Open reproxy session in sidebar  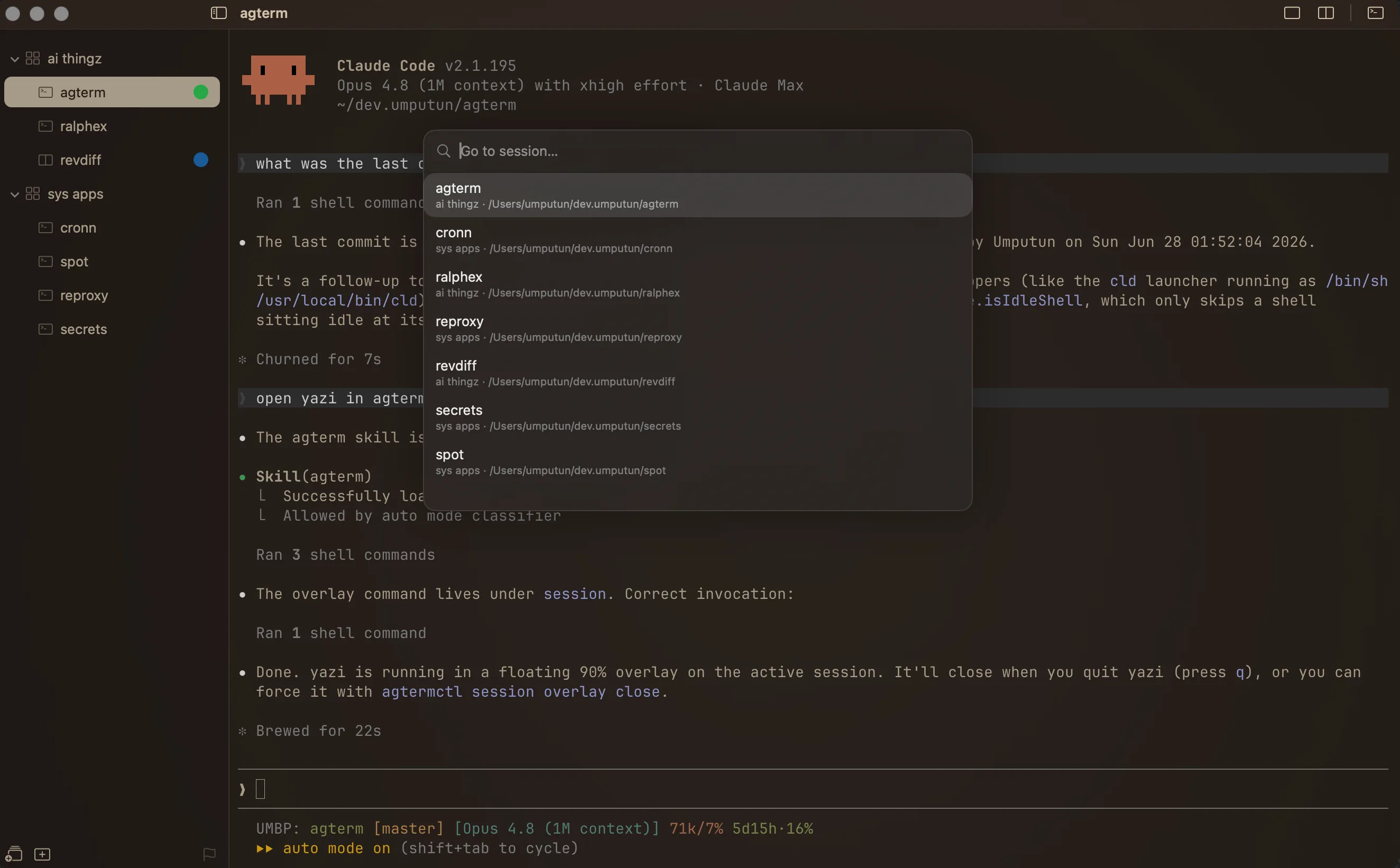click(x=112, y=295)
